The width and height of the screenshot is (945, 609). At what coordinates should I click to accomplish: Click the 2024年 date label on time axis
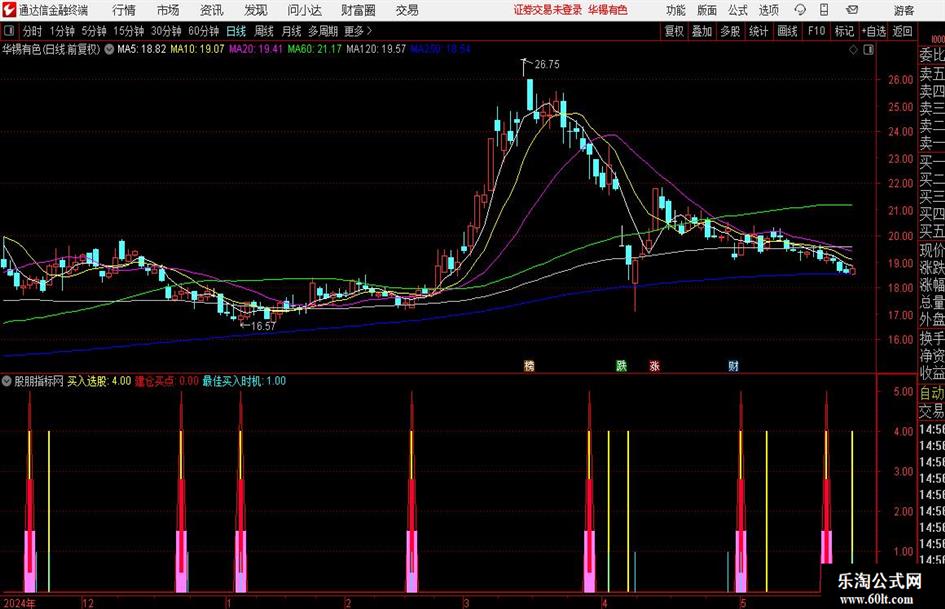pos(19,603)
